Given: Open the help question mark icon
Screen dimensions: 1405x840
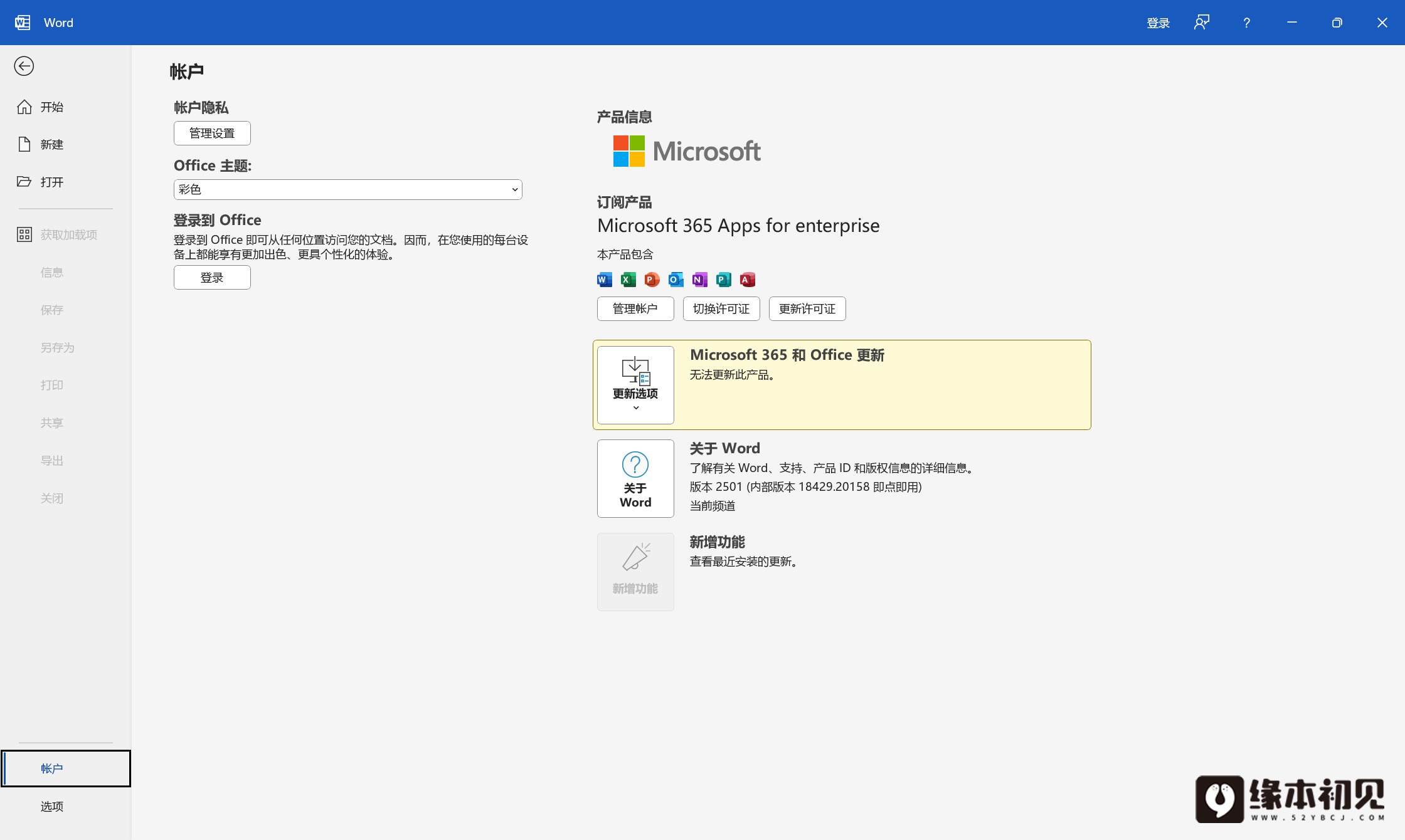Looking at the screenshot, I should (1246, 23).
